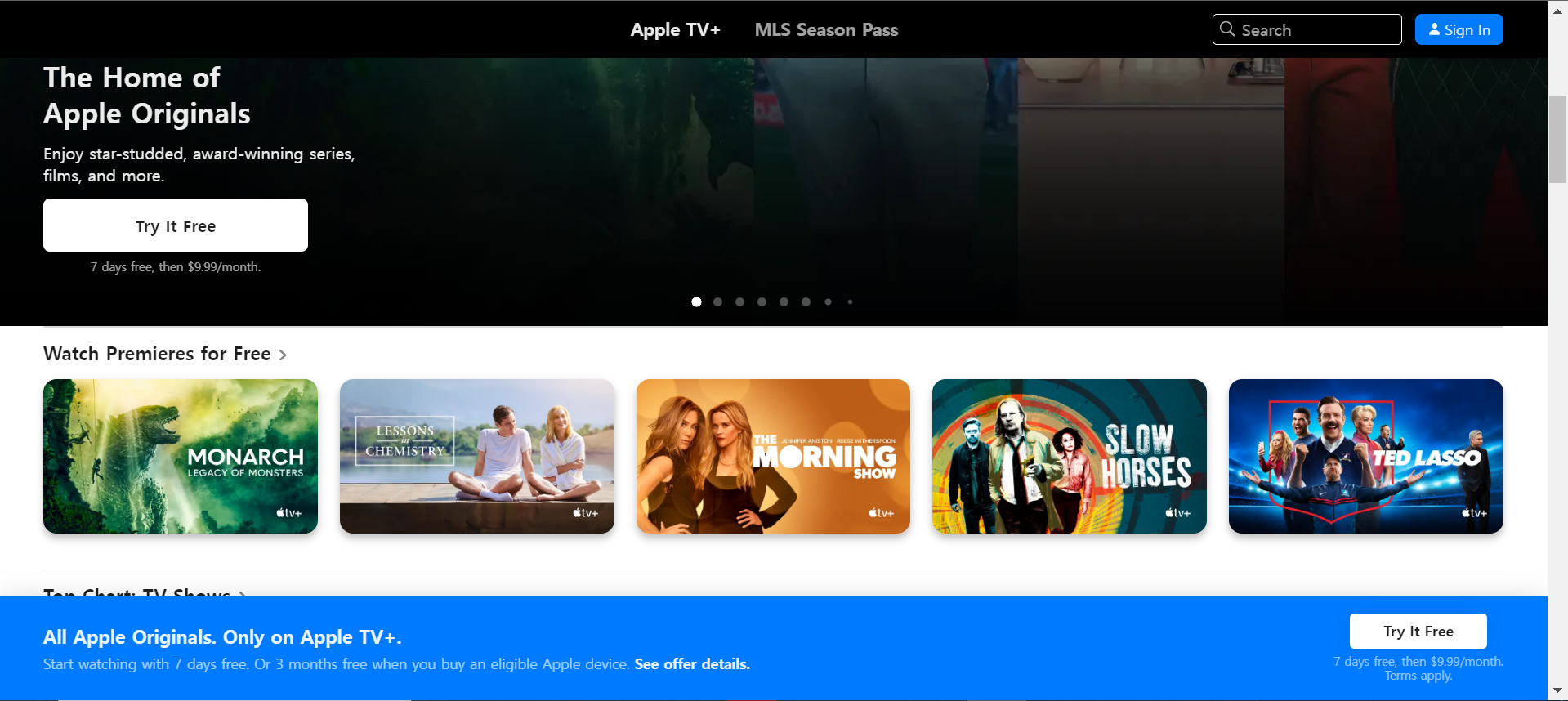Image resolution: width=1568 pixels, height=701 pixels.
Task: Select the seventh hero carousel dot
Action: 828,302
